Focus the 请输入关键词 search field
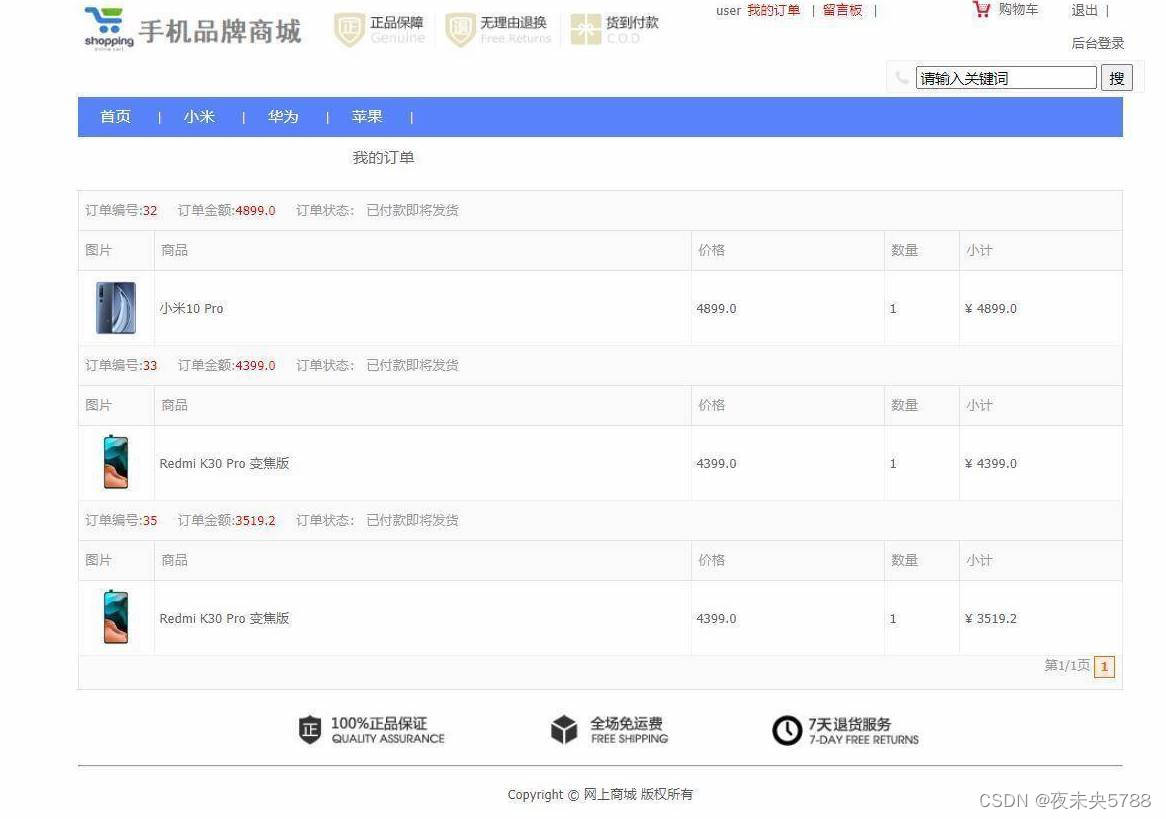The height and width of the screenshot is (819, 1166). pyautogui.click(x=1006, y=78)
